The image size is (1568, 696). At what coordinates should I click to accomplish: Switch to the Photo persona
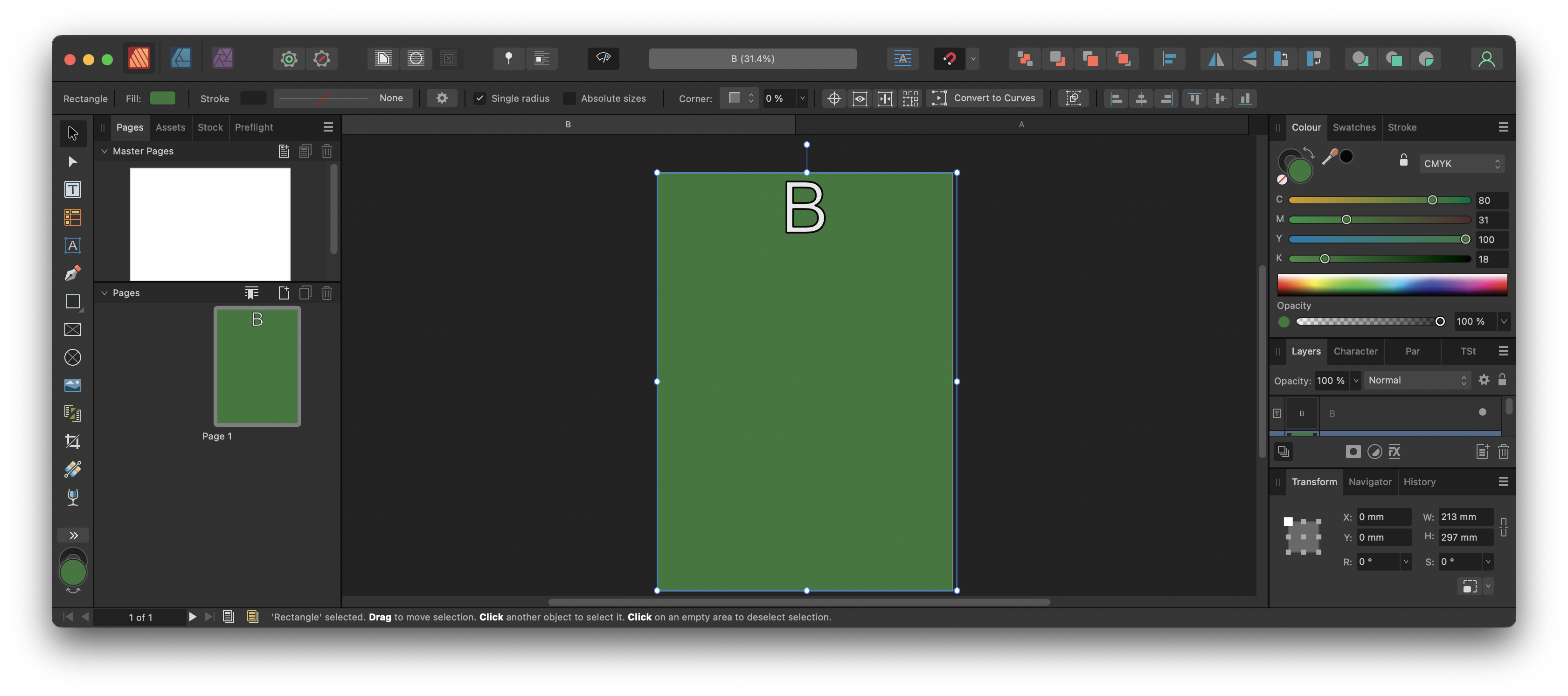pos(223,58)
